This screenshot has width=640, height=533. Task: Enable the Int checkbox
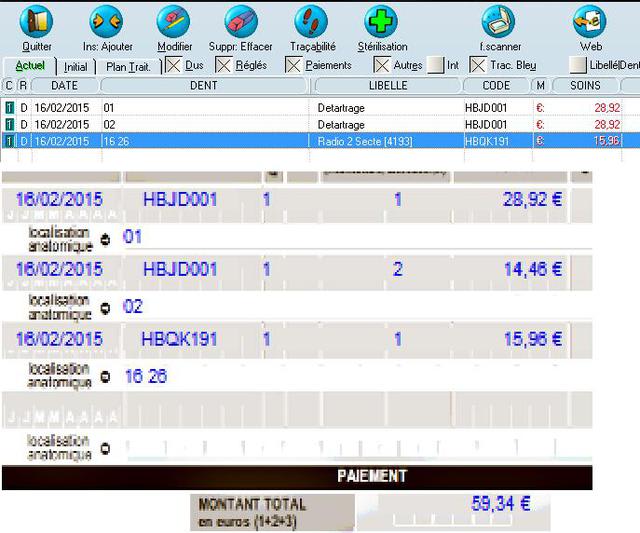click(x=436, y=65)
